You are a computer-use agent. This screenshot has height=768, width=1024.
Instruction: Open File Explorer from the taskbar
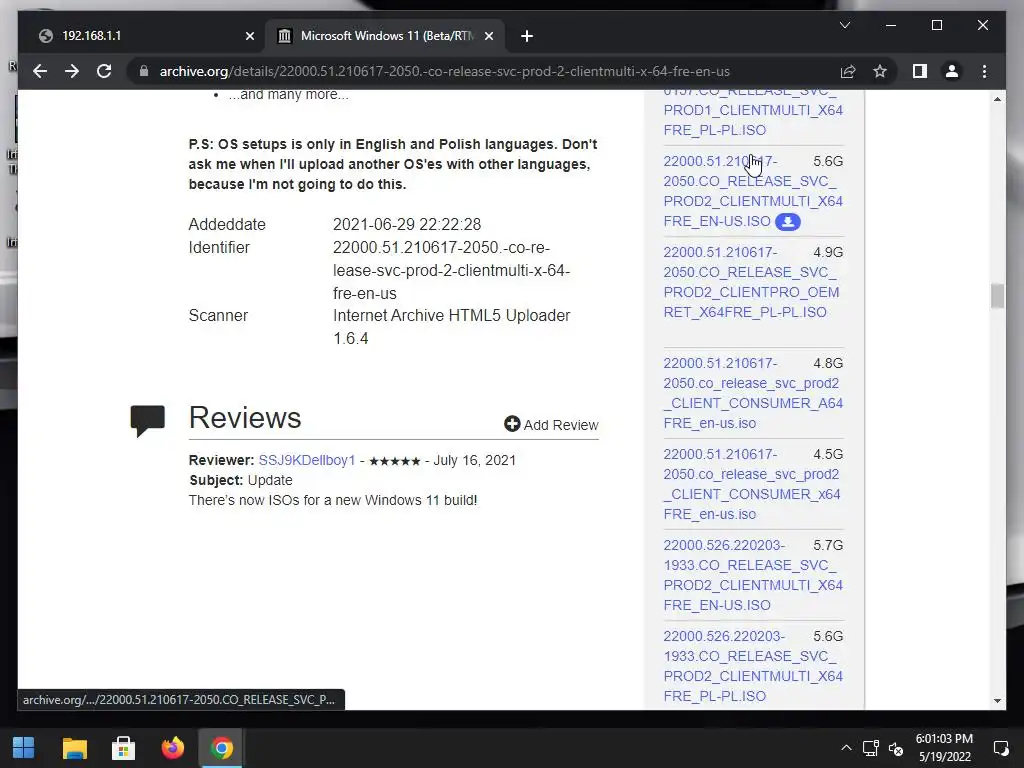pyautogui.click(x=74, y=748)
